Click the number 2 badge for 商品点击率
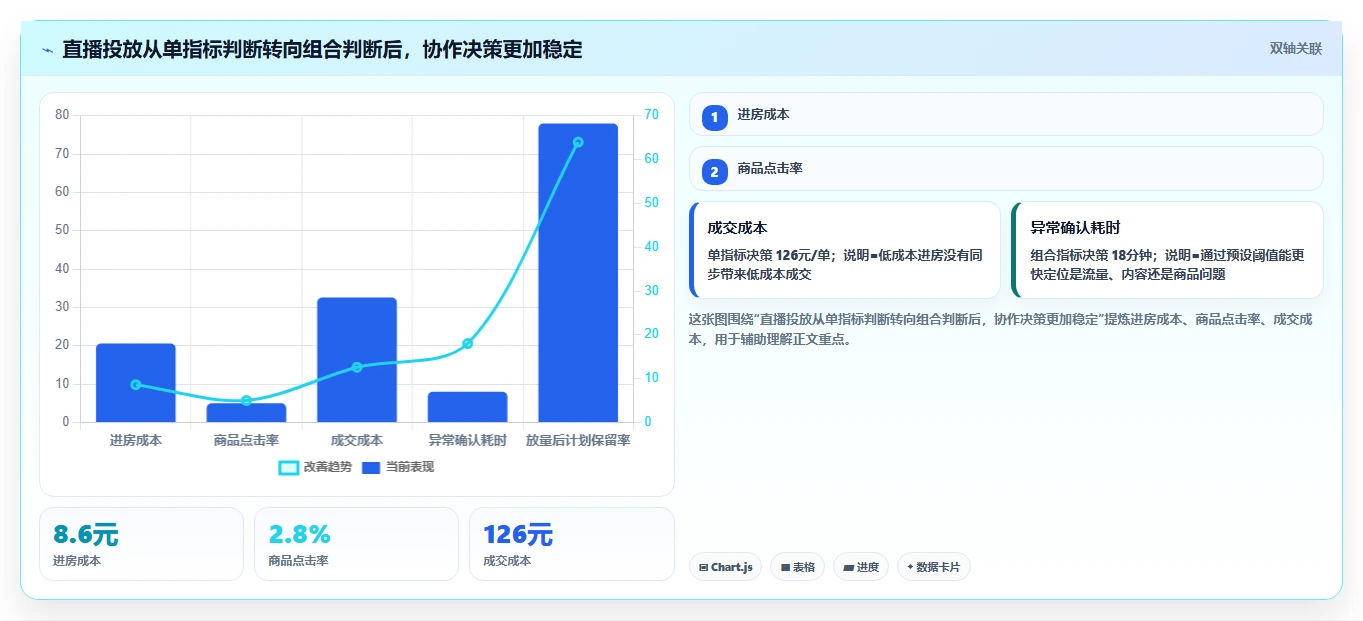This screenshot has height=621, width=1363. [714, 172]
